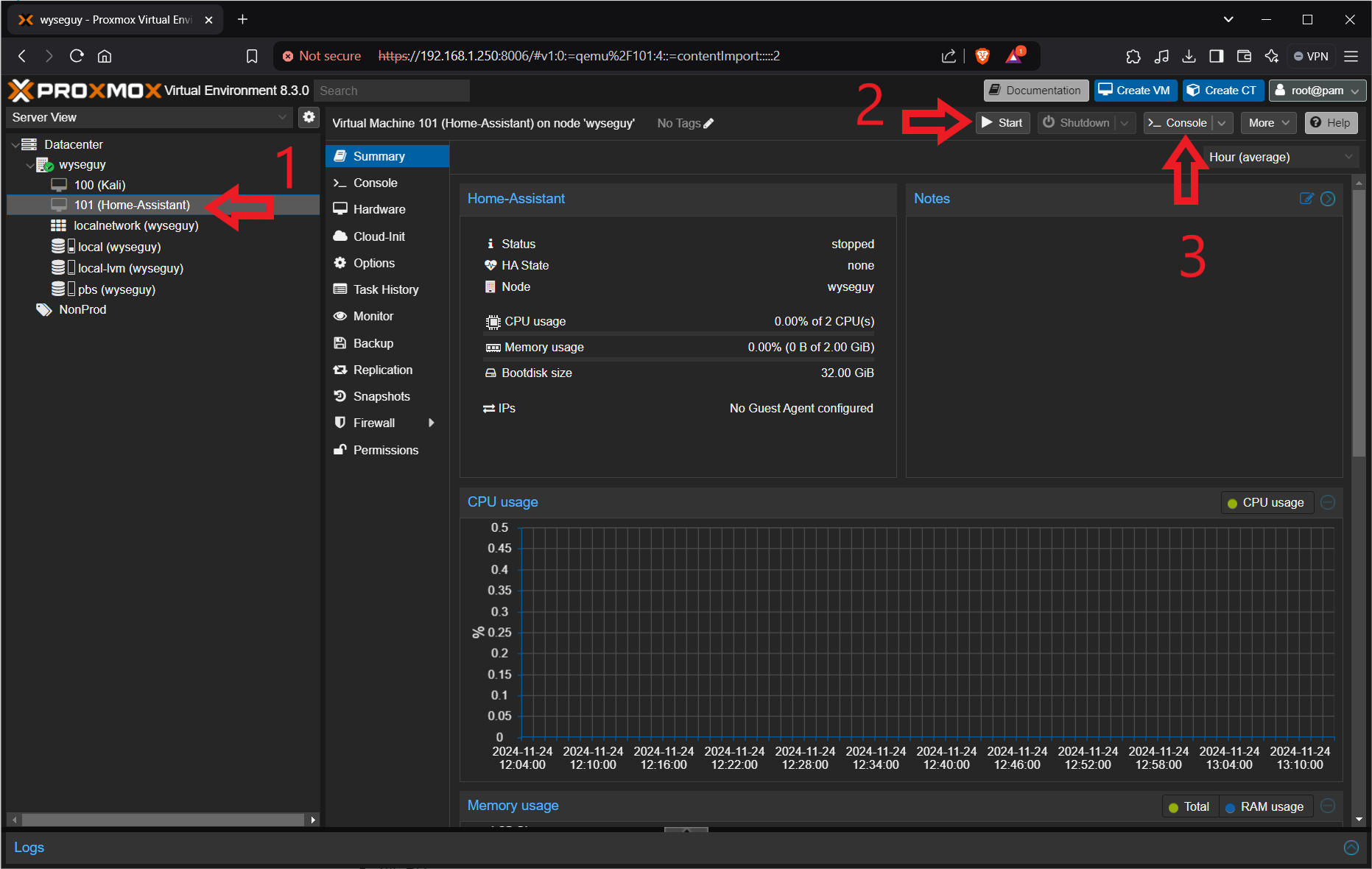This screenshot has width=1372, height=869.
Task: Go back in browser history
Action: [22, 56]
